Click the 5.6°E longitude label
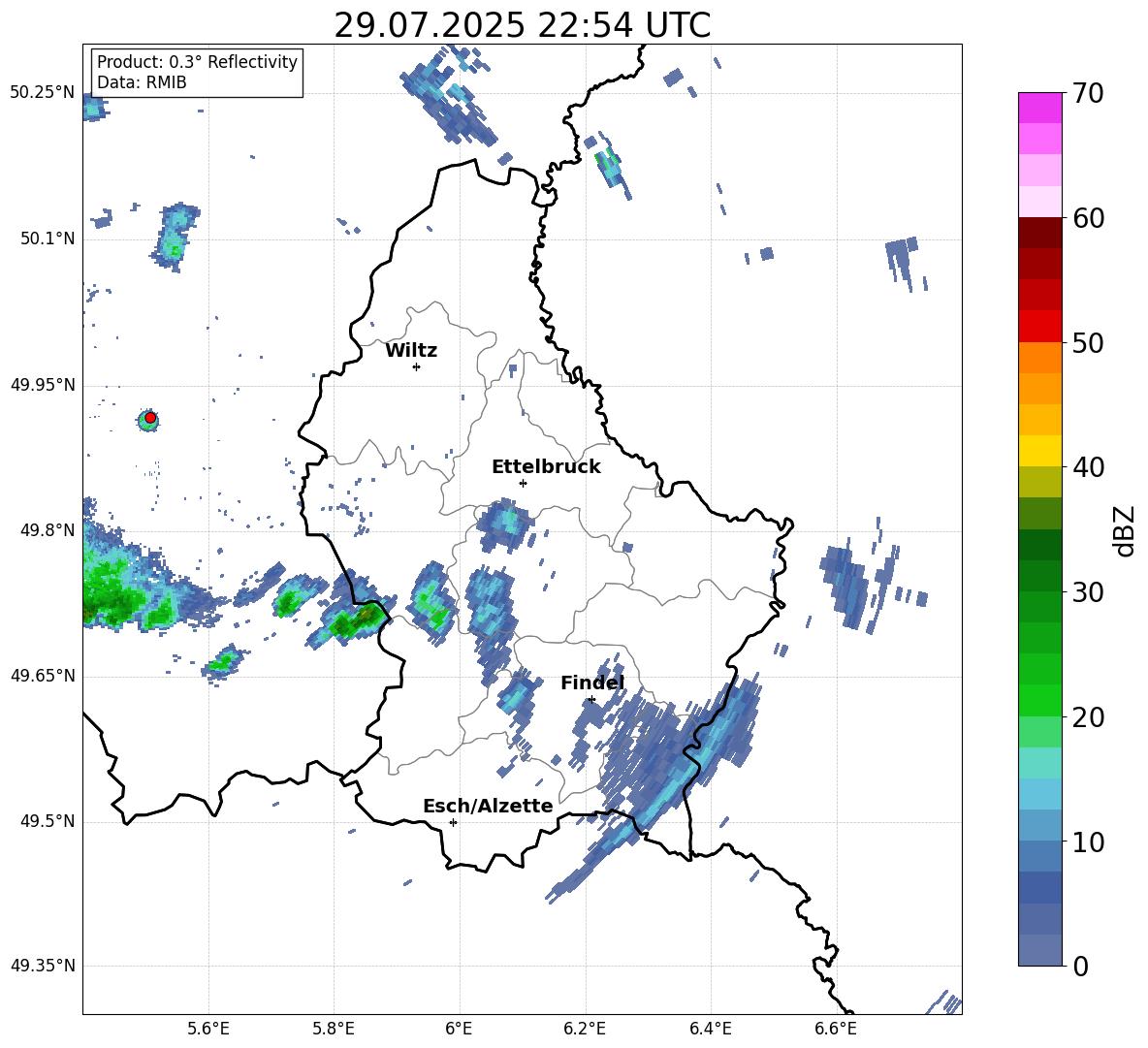Image resolution: width=1148 pixels, height=1048 pixels. (208, 1029)
